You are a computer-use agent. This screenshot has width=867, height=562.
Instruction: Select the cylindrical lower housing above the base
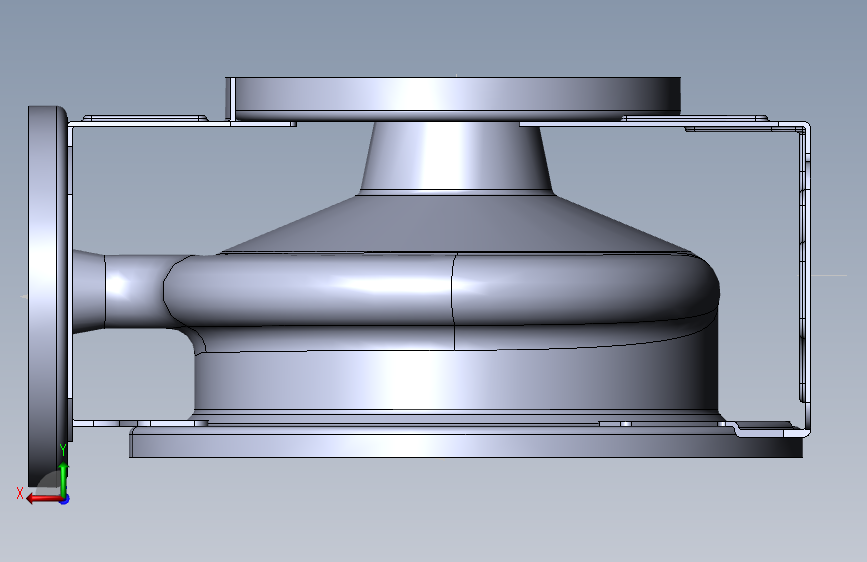tap(455, 382)
